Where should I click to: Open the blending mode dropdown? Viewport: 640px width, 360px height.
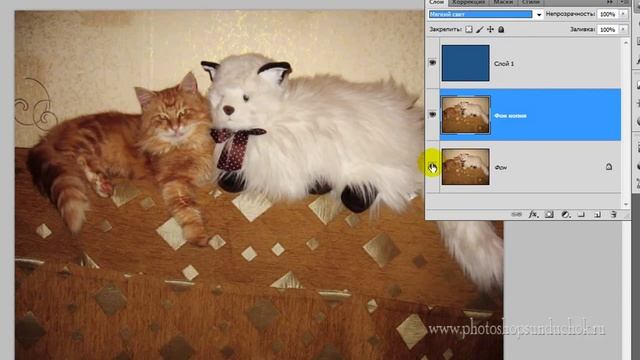(x=539, y=14)
